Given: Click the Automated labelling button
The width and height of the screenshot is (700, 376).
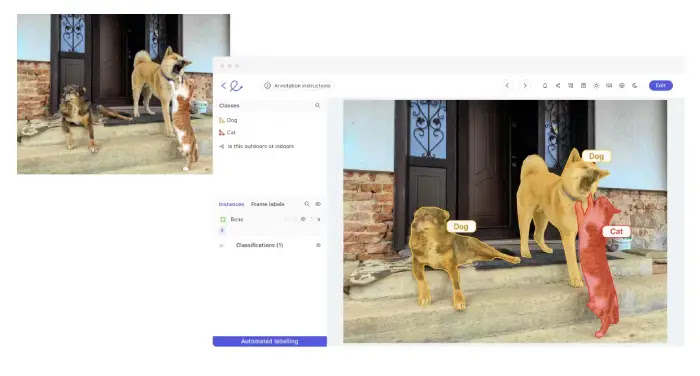Looking at the screenshot, I should pos(270,341).
